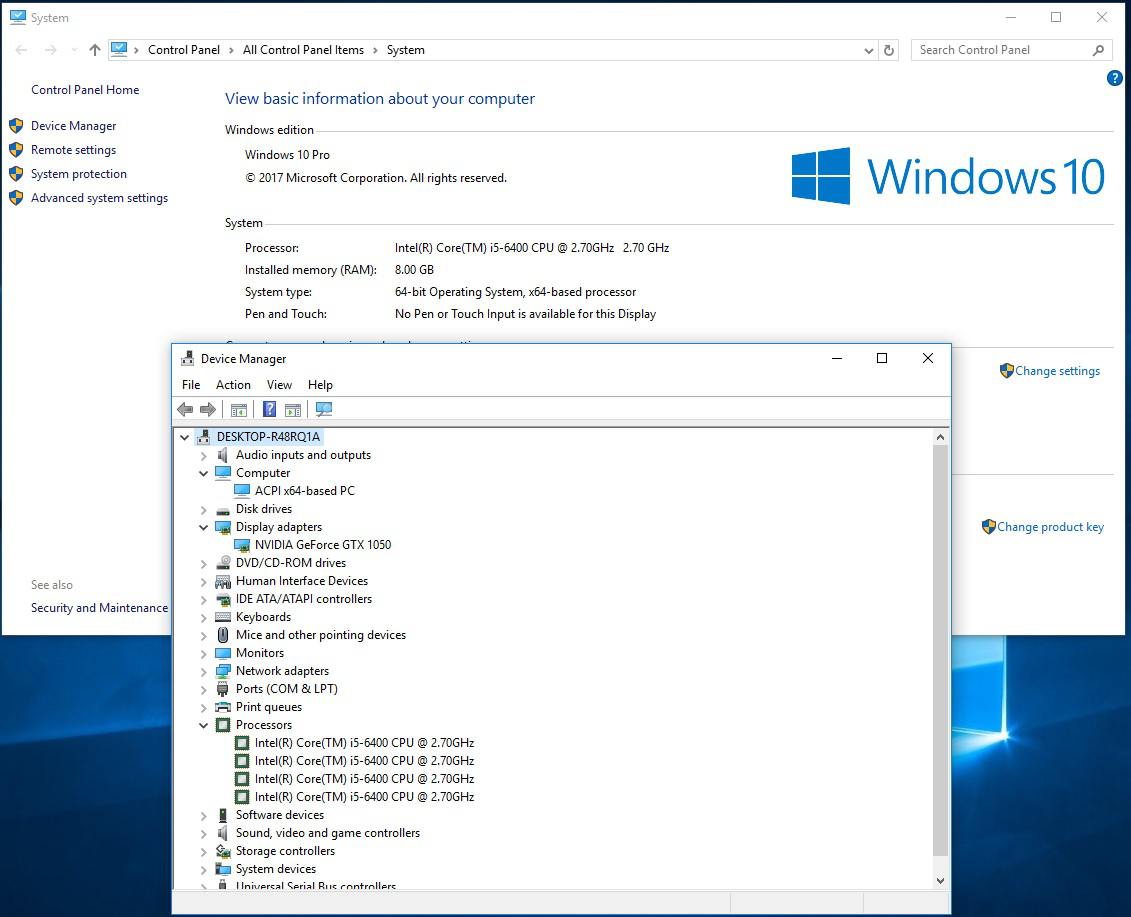Open the address bar history dropdown

click(x=868, y=51)
